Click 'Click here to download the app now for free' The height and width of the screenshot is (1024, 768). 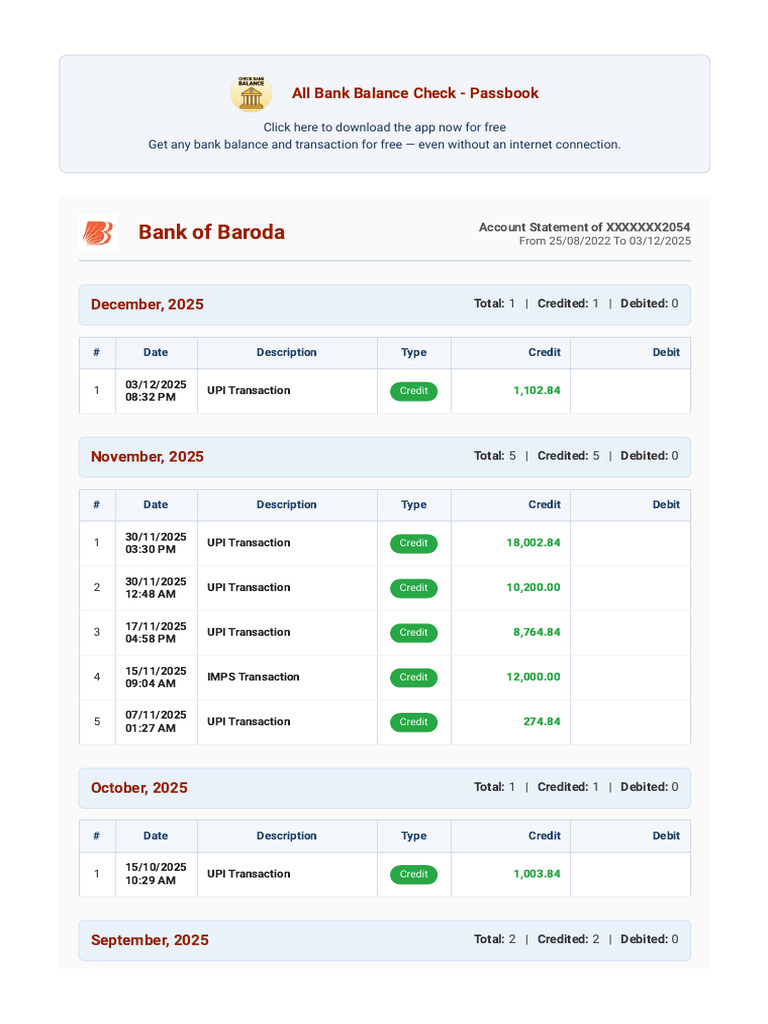click(x=385, y=127)
